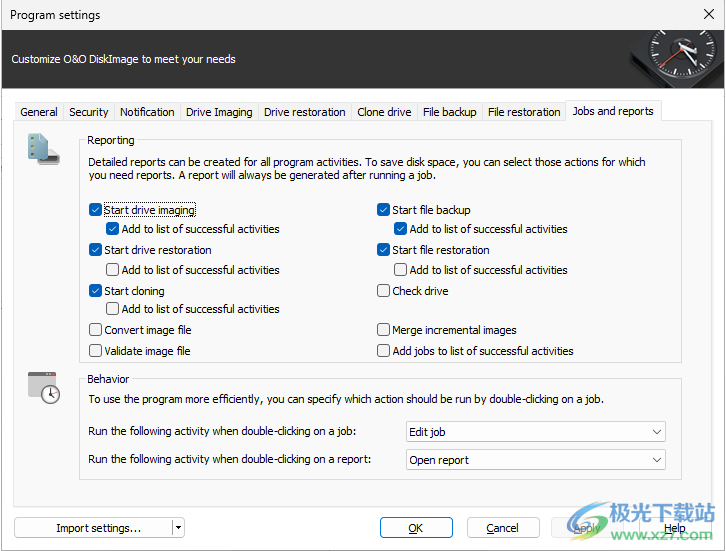Toggle Start drive imaging checkbox
Viewport: 726px width, 551px height.
(95, 210)
